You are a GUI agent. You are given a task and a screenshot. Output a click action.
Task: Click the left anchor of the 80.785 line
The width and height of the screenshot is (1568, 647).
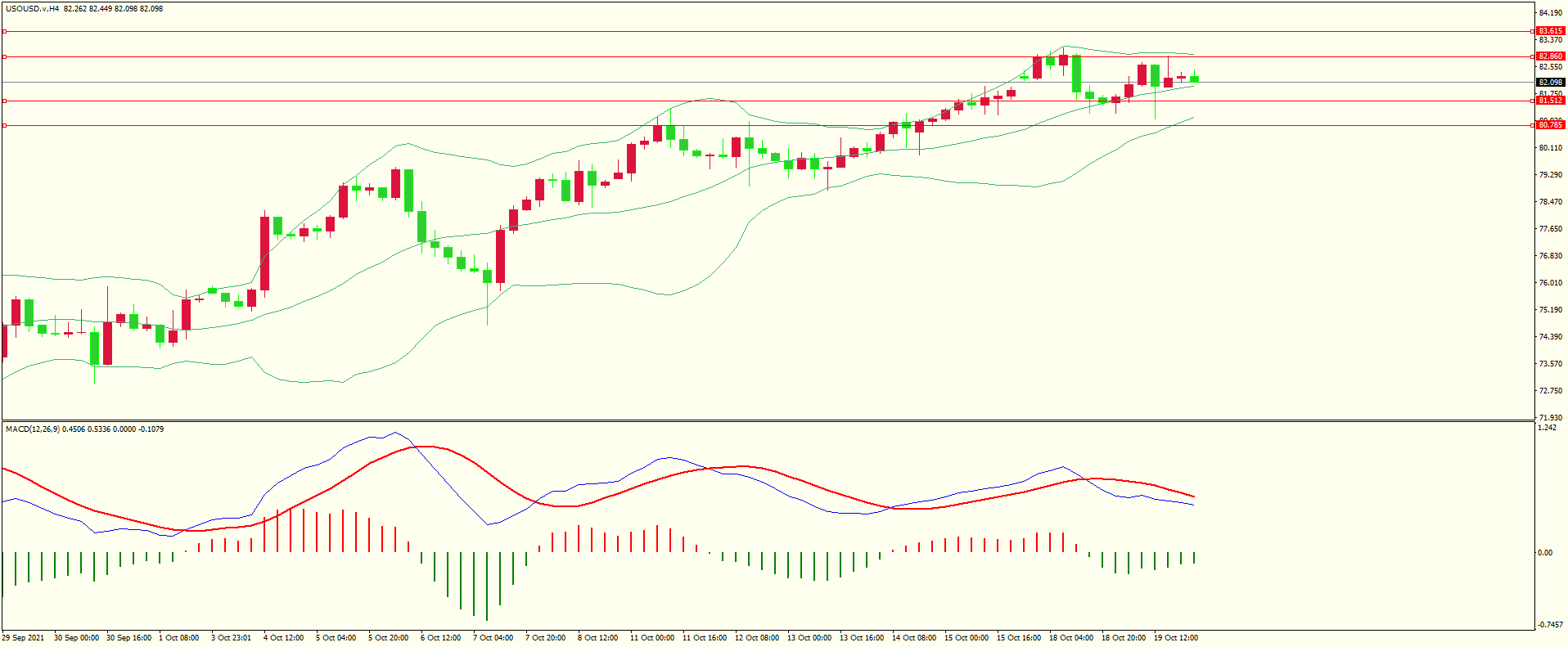(x=5, y=125)
